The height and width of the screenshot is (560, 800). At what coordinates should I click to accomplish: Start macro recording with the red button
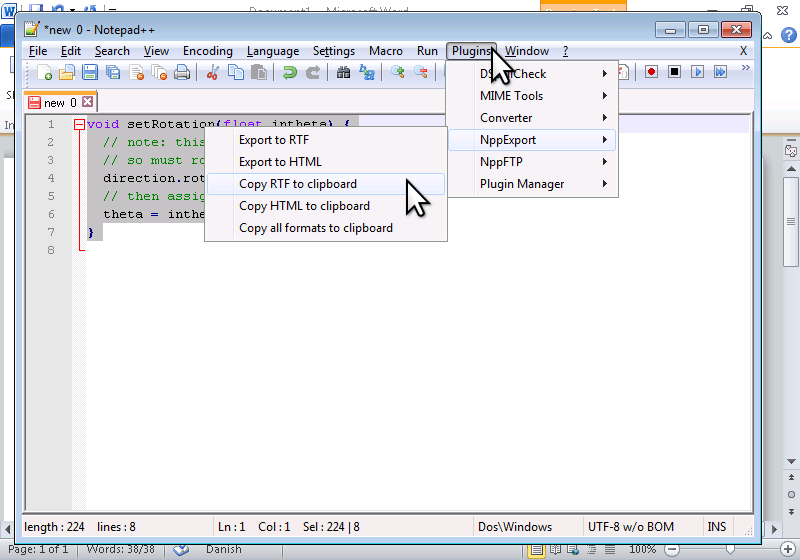(651, 72)
